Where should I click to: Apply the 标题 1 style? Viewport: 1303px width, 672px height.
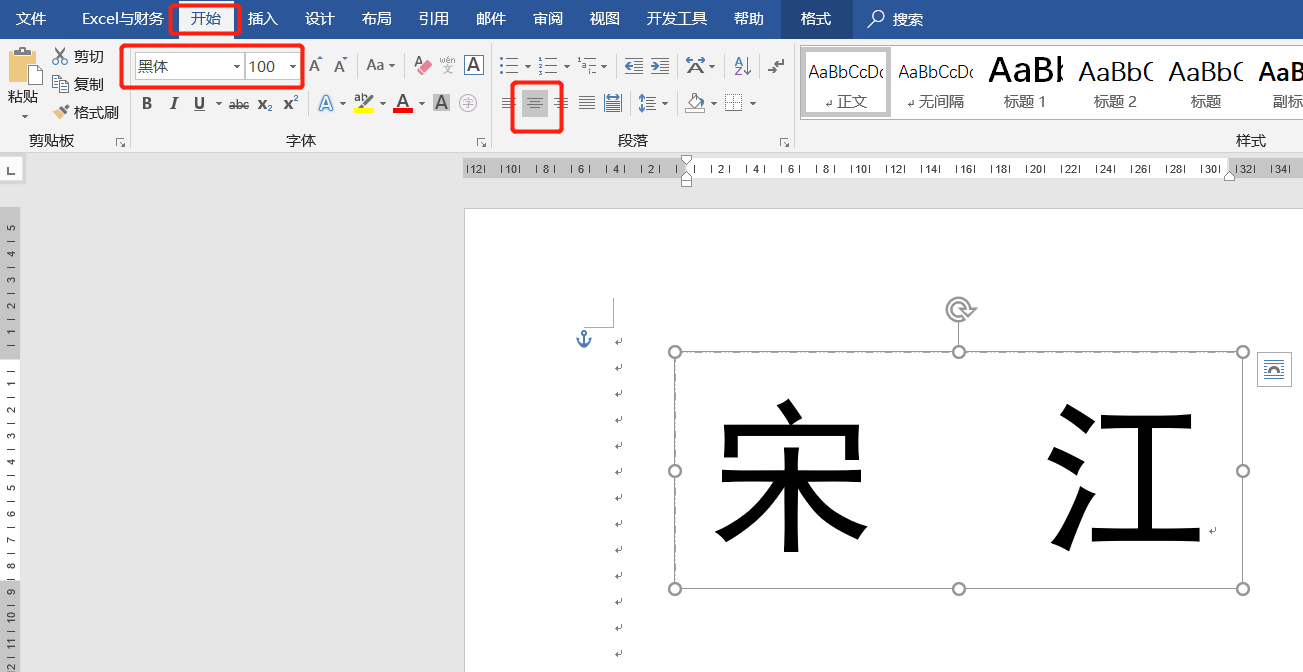[1025, 82]
